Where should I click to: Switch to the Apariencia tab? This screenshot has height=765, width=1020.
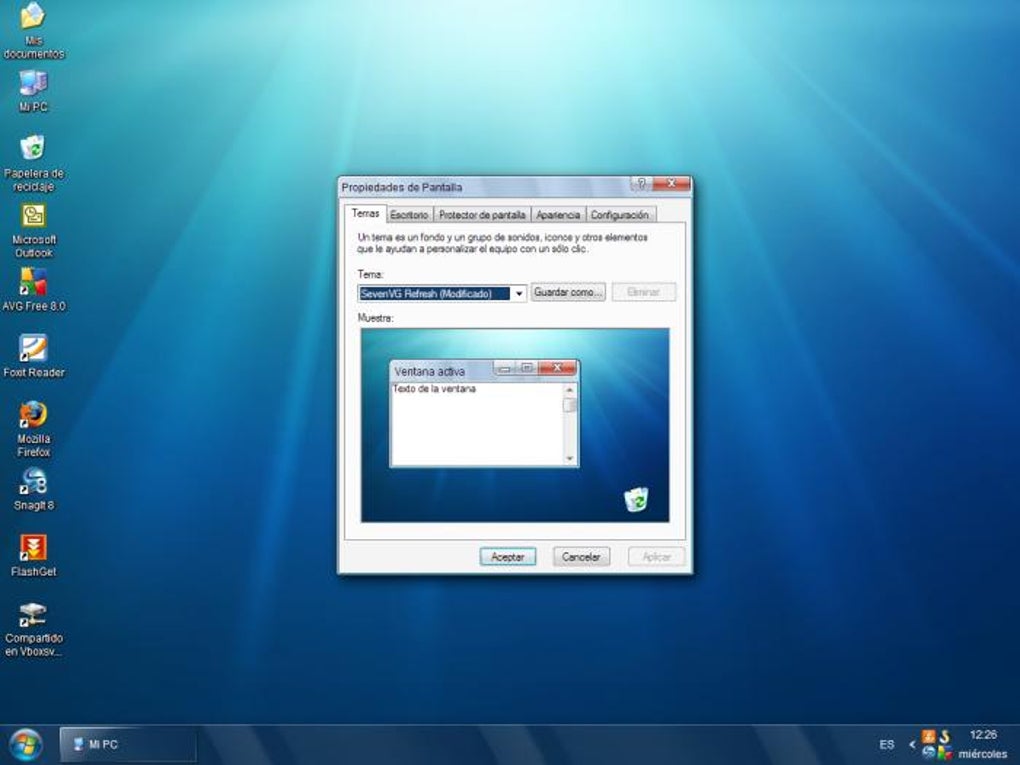558,215
